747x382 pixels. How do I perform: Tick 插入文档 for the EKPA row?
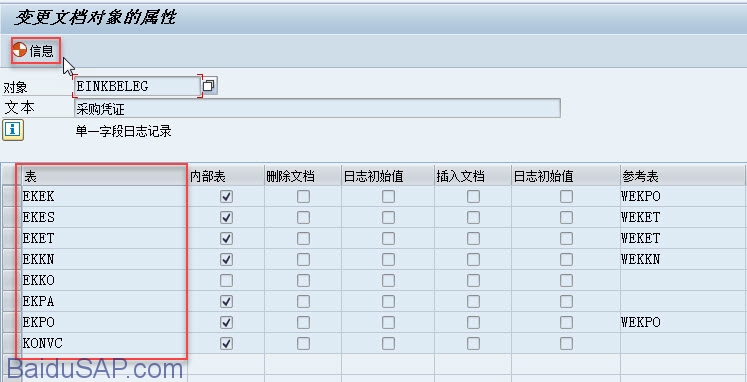[473, 301]
